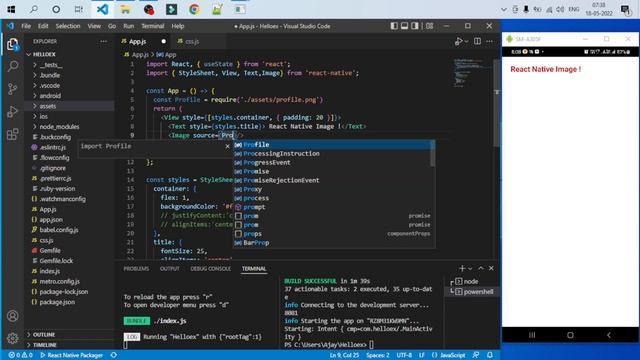Image resolution: width=640 pixels, height=360 pixels.
Task: Click the Spaces: 2 indentation indicator
Action: [x=378, y=355]
